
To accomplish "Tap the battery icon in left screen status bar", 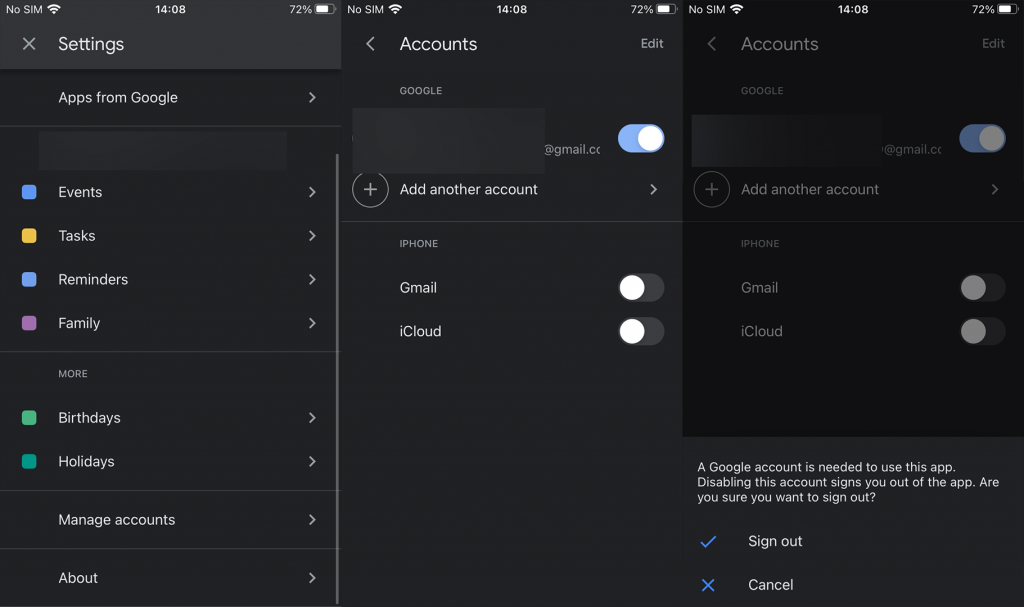I will (326, 9).
